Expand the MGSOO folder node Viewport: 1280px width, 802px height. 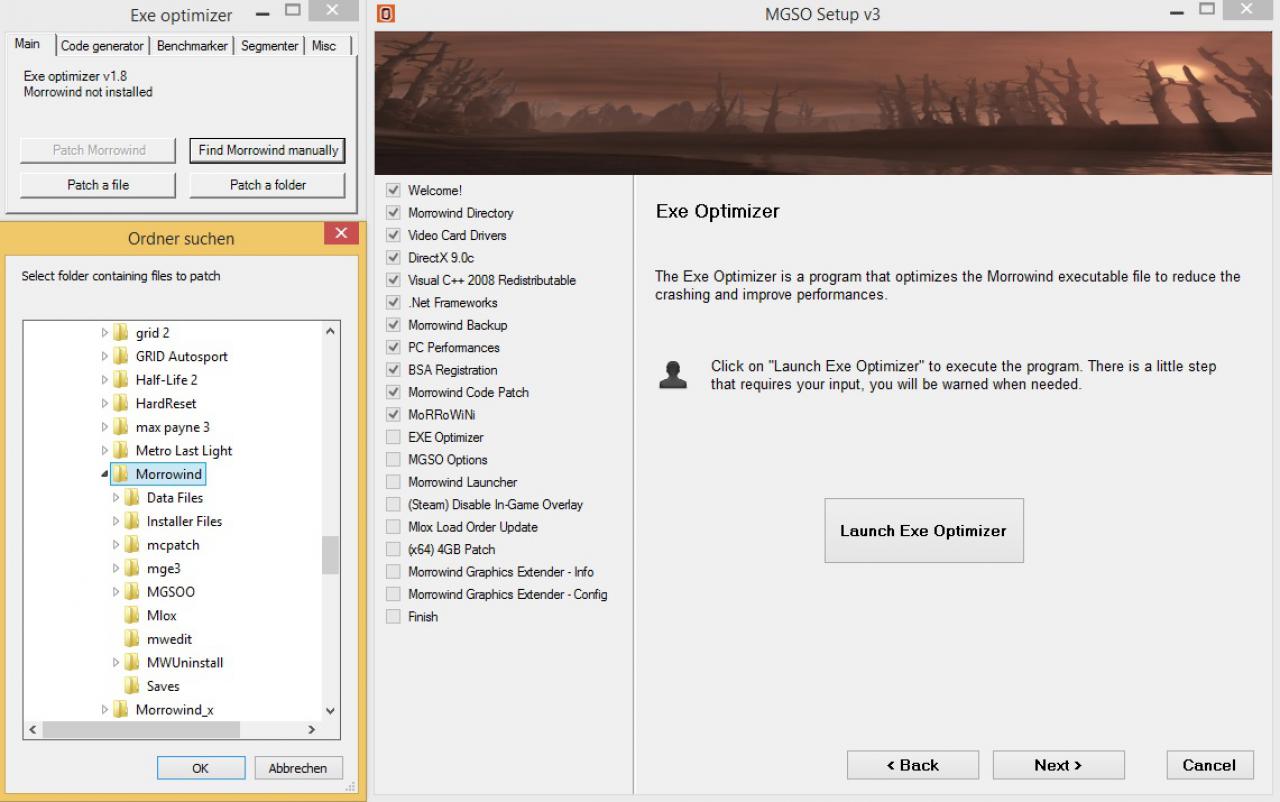pyautogui.click(x=116, y=592)
